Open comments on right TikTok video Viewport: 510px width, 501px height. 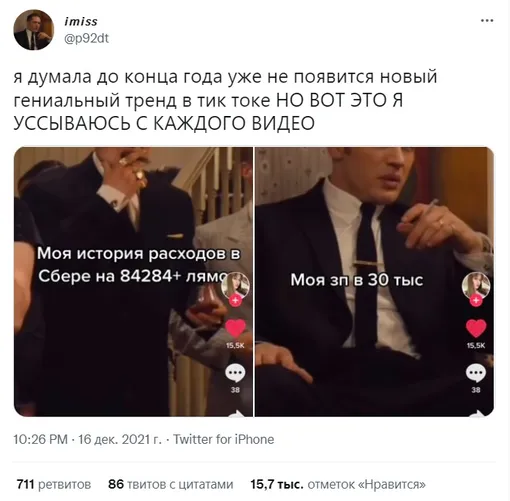tap(476, 373)
